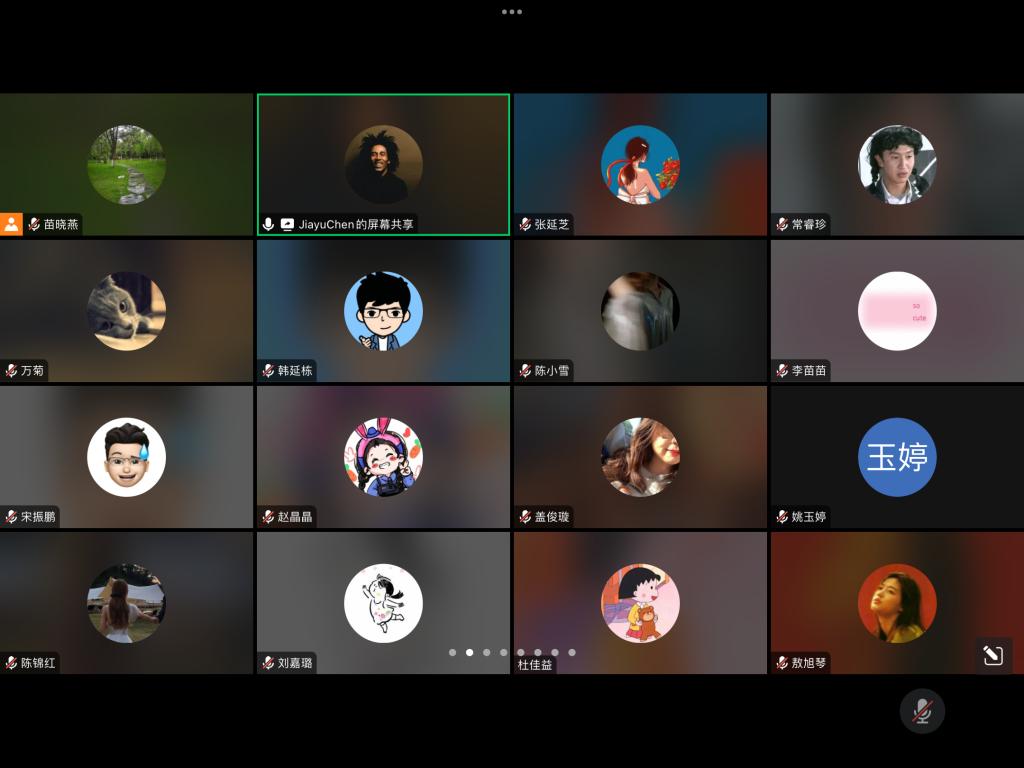The image size is (1024, 768).
Task: Click 张廷芝's muted microphone icon
Action: tap(525, 225)
